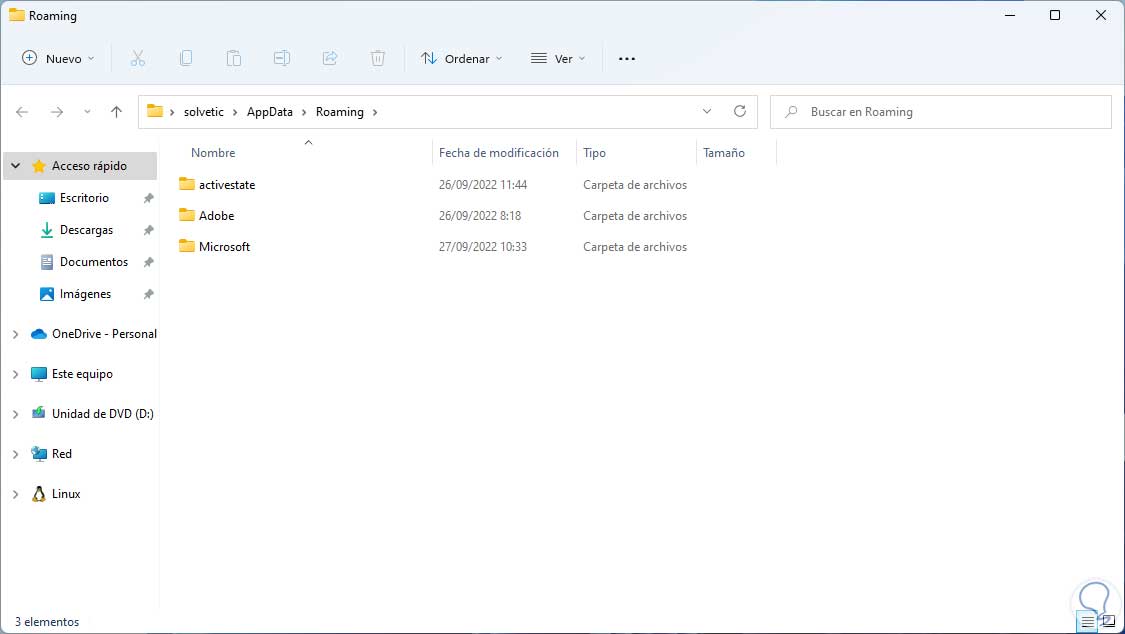Expand the Red network node
1125x634 pixels.
click(x=15, y=454)
